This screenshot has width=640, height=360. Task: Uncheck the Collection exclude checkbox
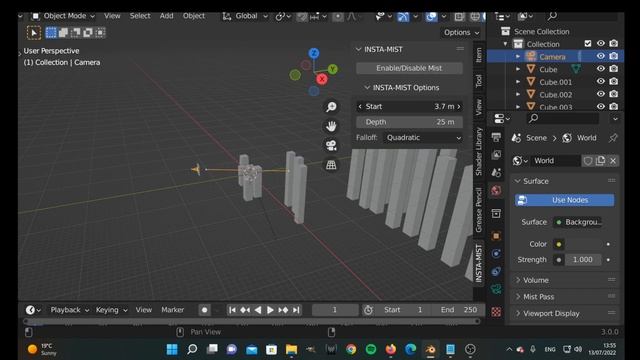[x=588, y=43]
